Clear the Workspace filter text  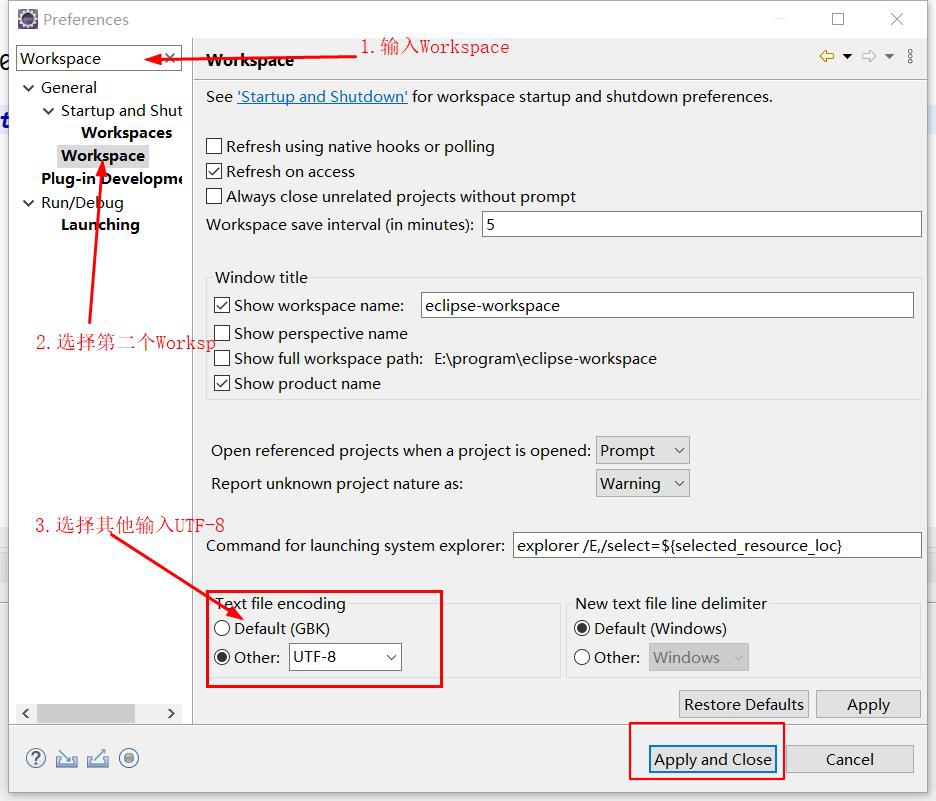[170, 57]
